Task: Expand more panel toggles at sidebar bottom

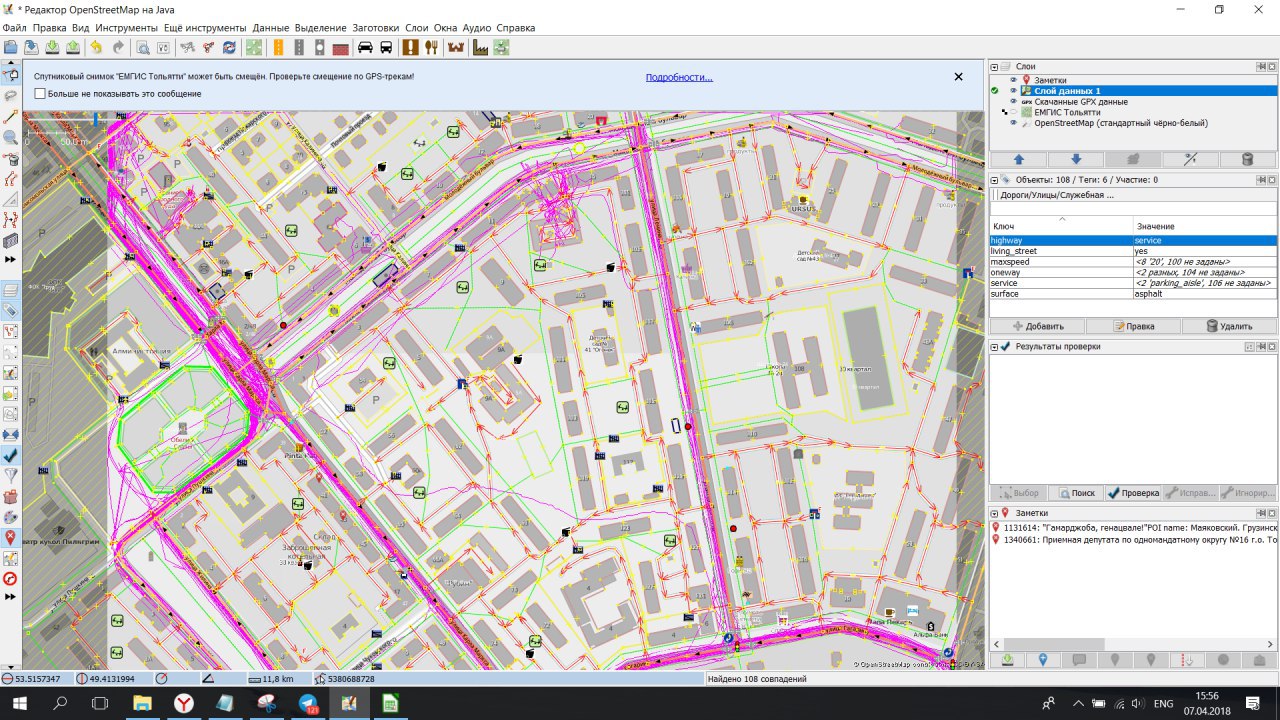Action: (11, 597)
